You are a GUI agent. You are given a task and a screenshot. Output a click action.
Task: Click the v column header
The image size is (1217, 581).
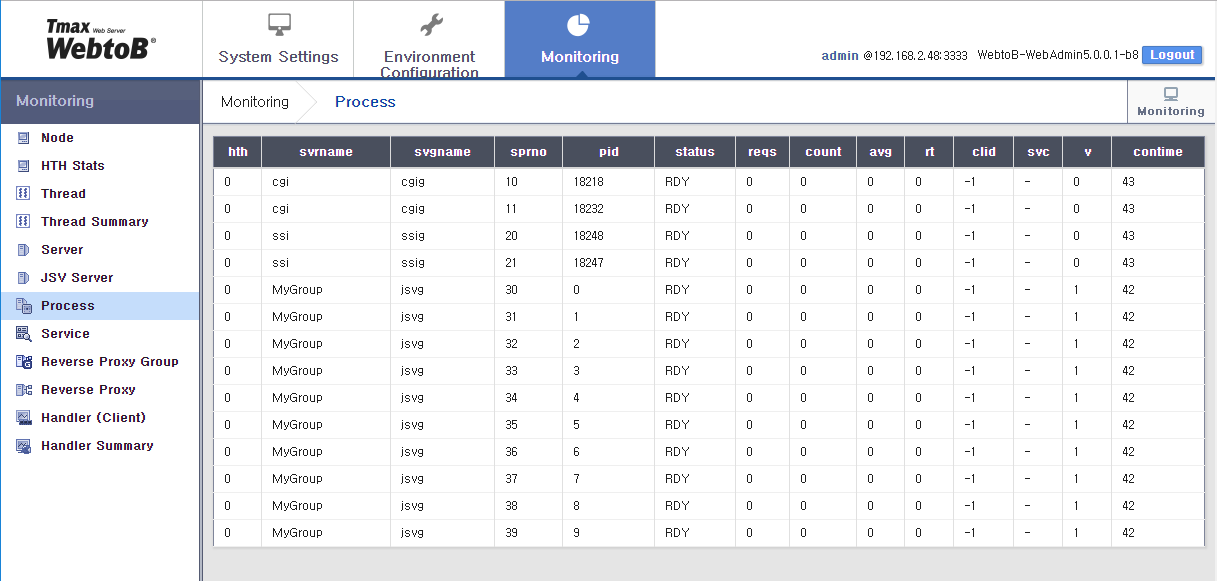coord(1088,152)
